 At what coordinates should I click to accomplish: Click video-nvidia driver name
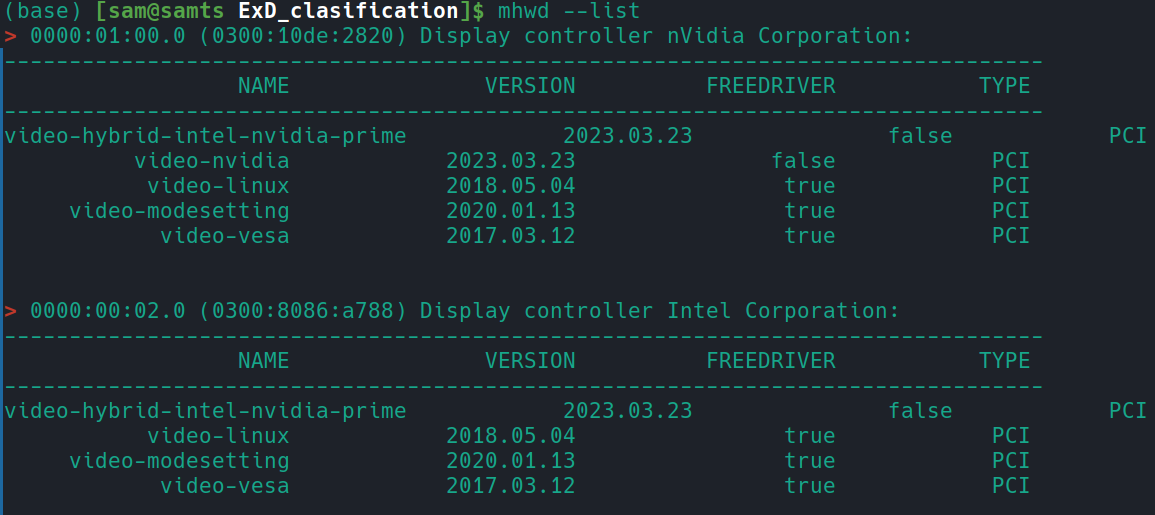click(x=212, y=161)
